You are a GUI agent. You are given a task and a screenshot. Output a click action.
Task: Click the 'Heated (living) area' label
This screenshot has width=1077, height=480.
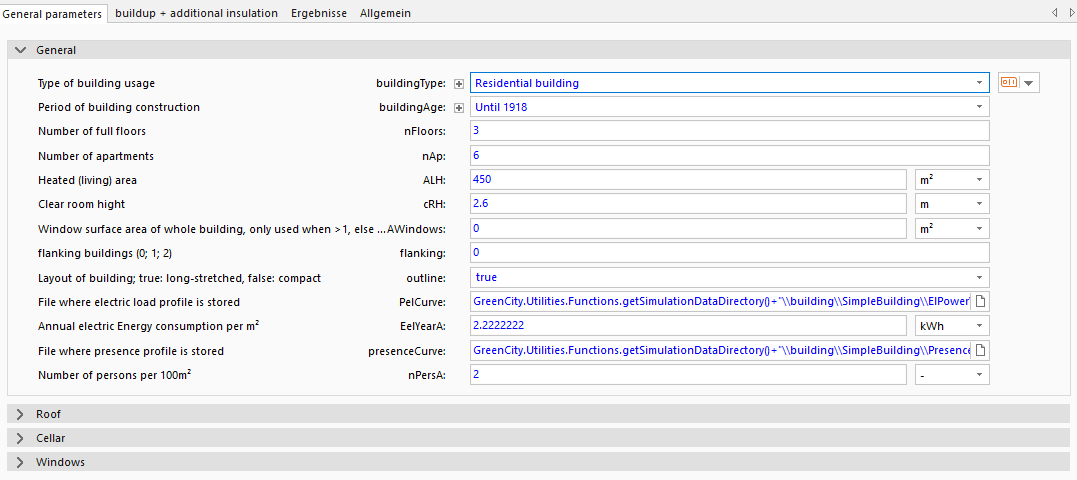87,180
